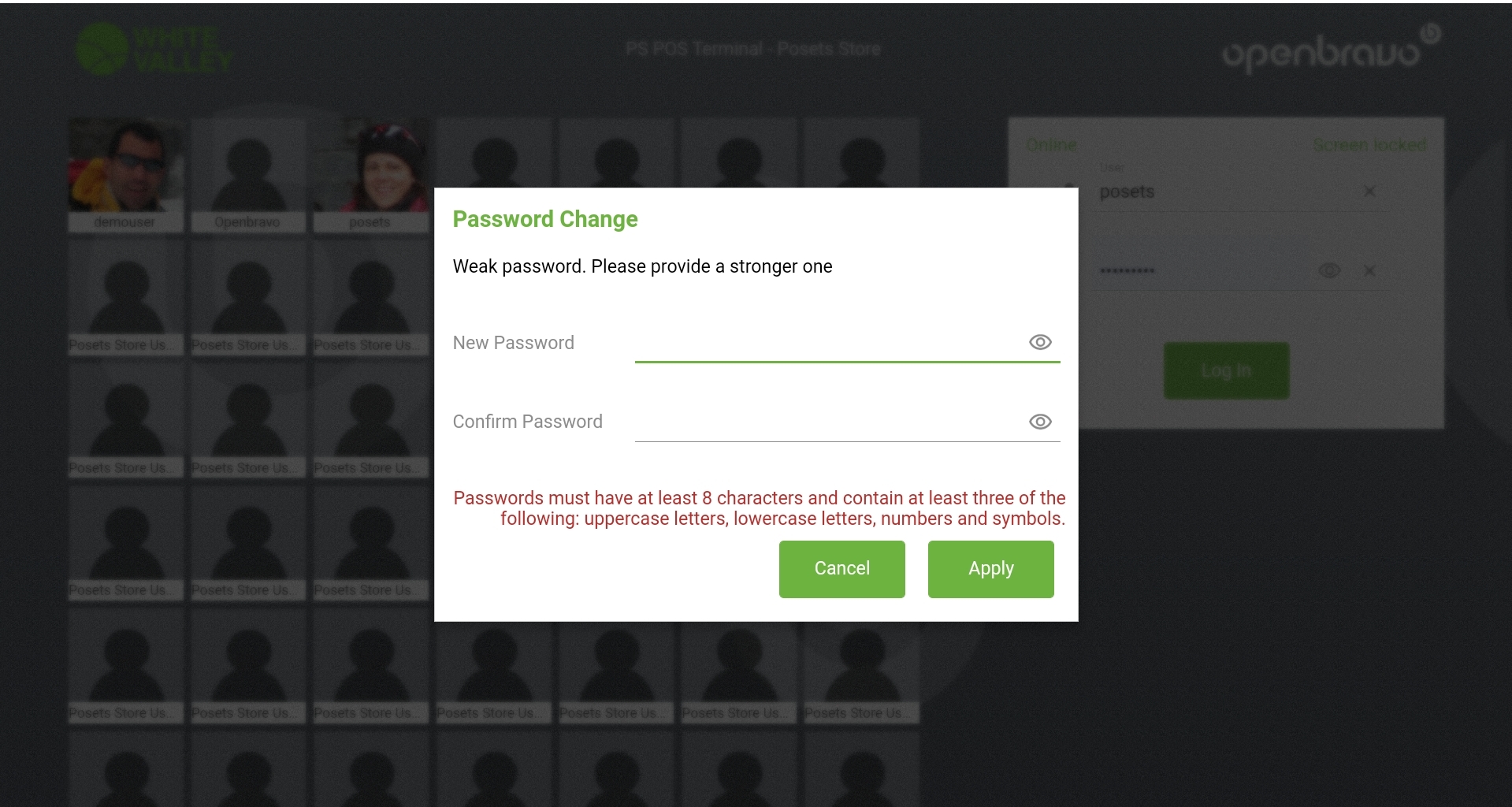Show the Confirm Password text

click(1040, 422)
